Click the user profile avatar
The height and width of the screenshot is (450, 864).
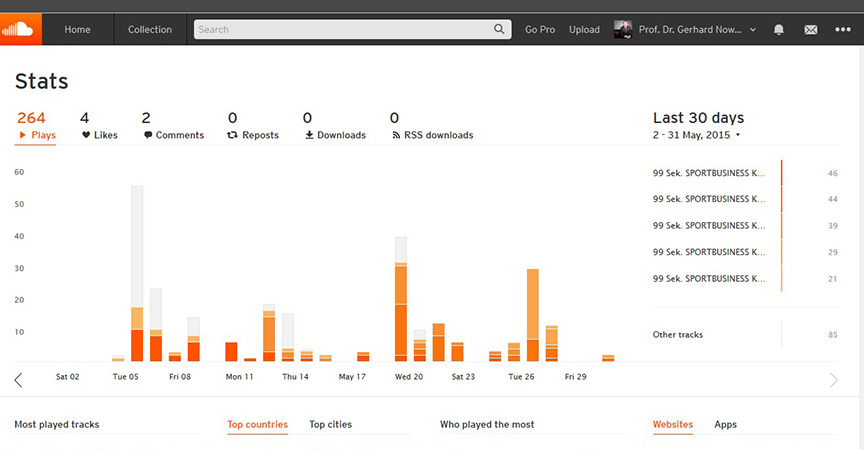pyautogui.click(x=622, y=29)
